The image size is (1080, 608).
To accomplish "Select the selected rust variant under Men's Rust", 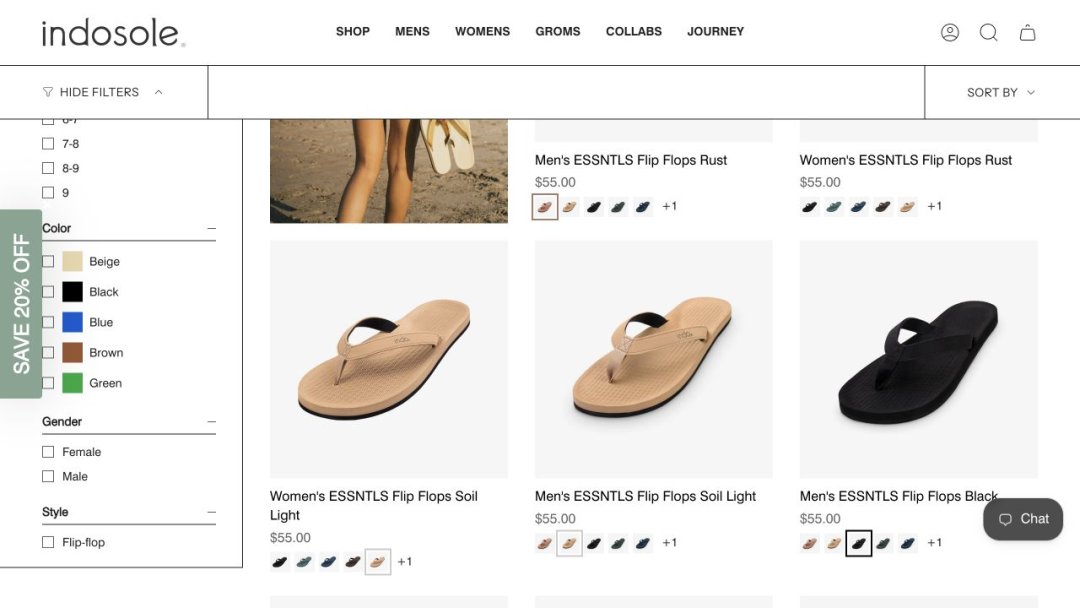I will [x=545, y=207].
